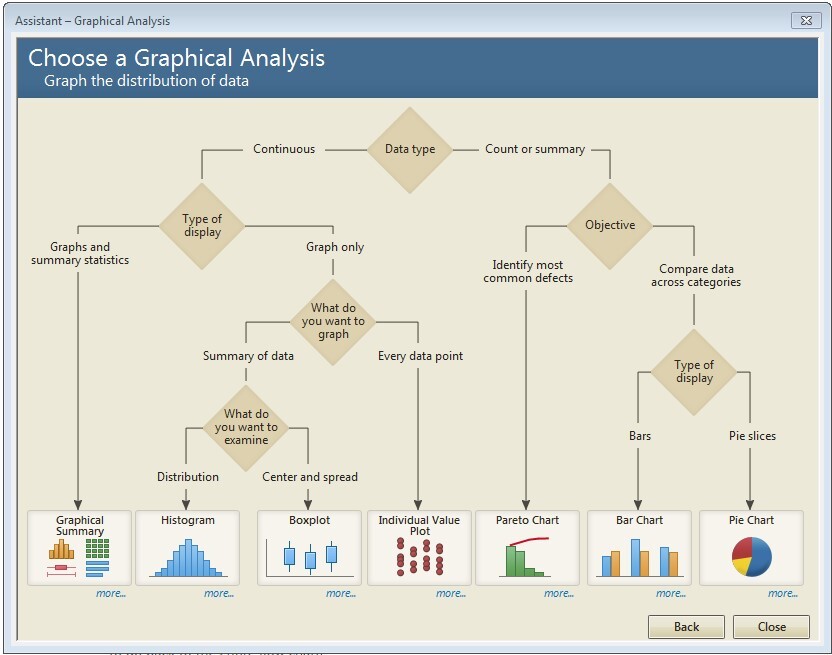This screenshot has height=655, width=832.
Task: Click the Close button at bottom right
Action: [771, 627]
